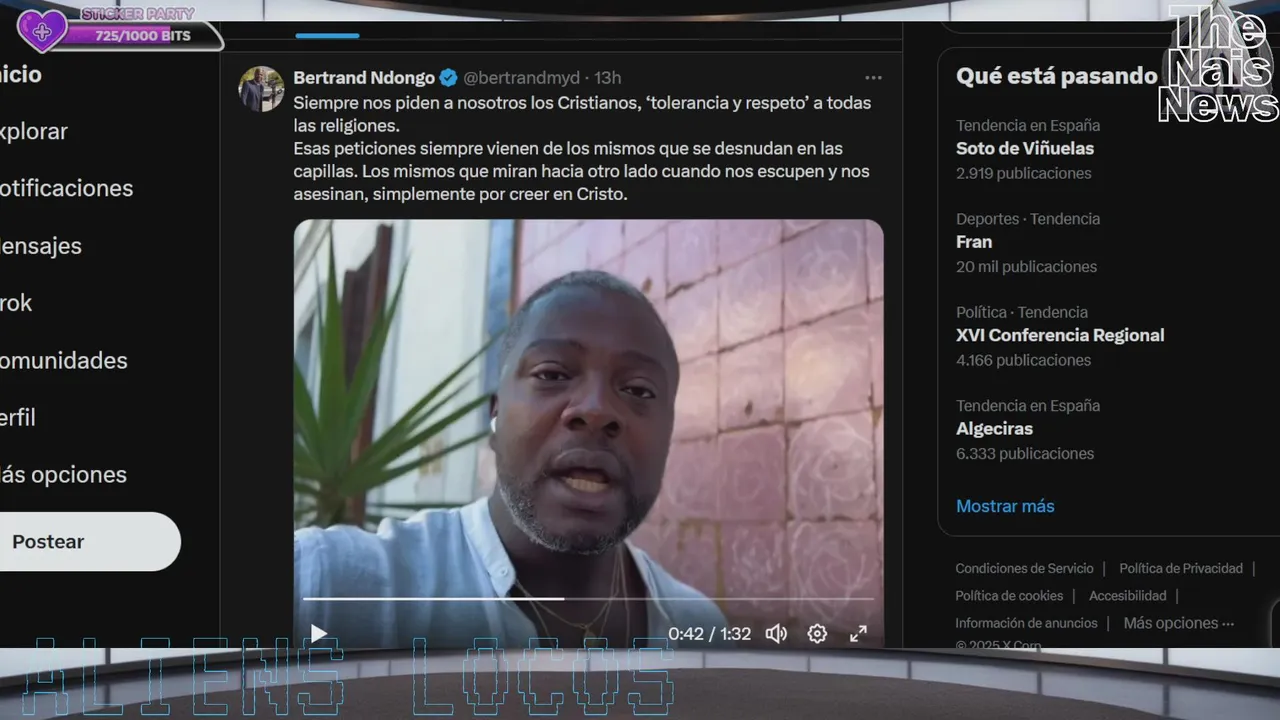
Task: Open Bertrand Ndongo's profile avatar
Action: coord(261,89)
